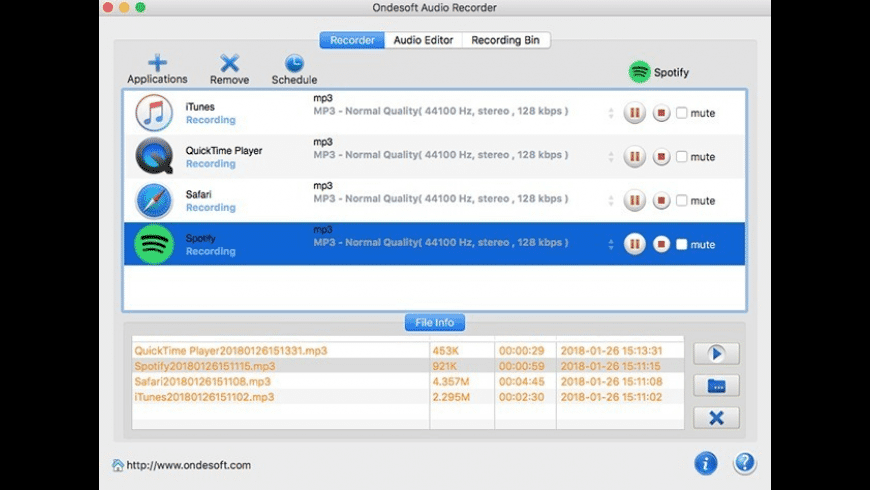Click the 00:04:45 duration cell
The width and height of the screenshot is (870, 490).
(522, 381)
